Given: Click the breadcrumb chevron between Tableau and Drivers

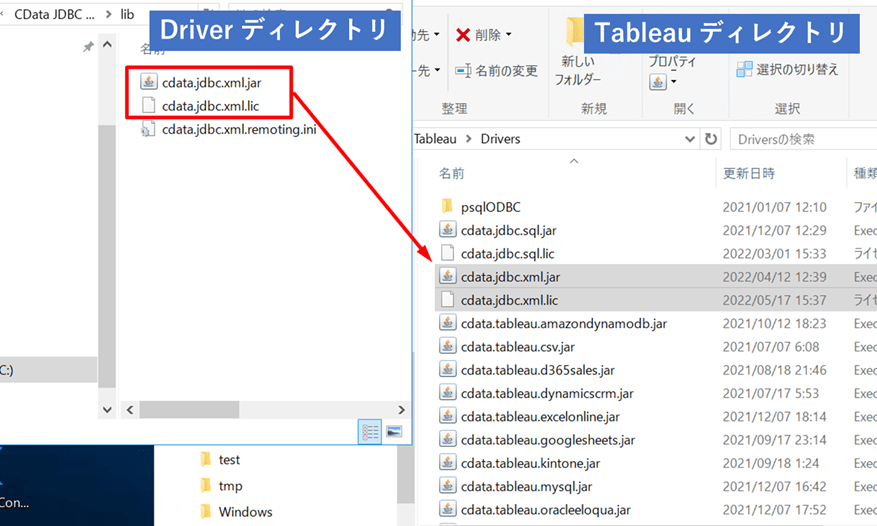Looking at the screenshot, I should point(469,139).
